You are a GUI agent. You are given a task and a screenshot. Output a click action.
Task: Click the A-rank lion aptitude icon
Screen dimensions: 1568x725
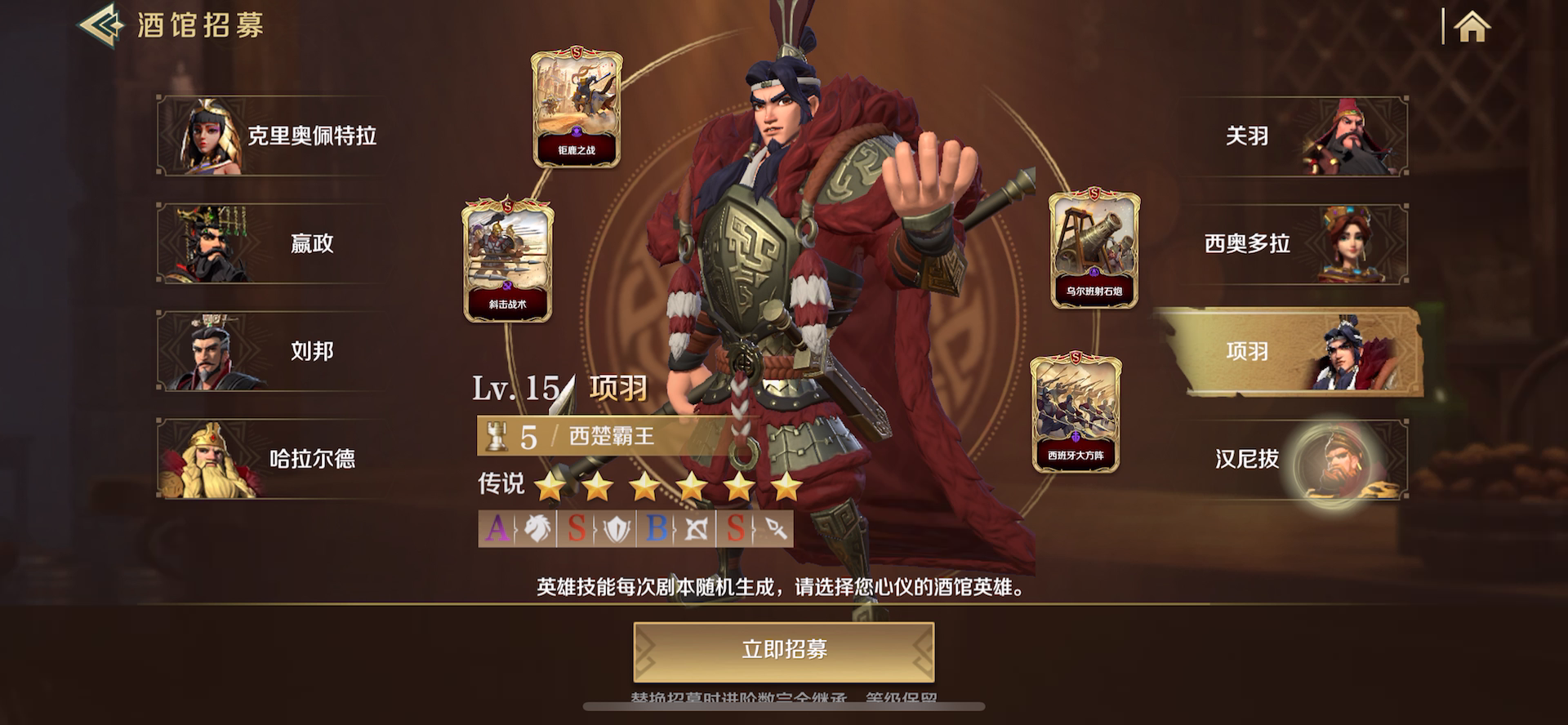tap(518, 529)
